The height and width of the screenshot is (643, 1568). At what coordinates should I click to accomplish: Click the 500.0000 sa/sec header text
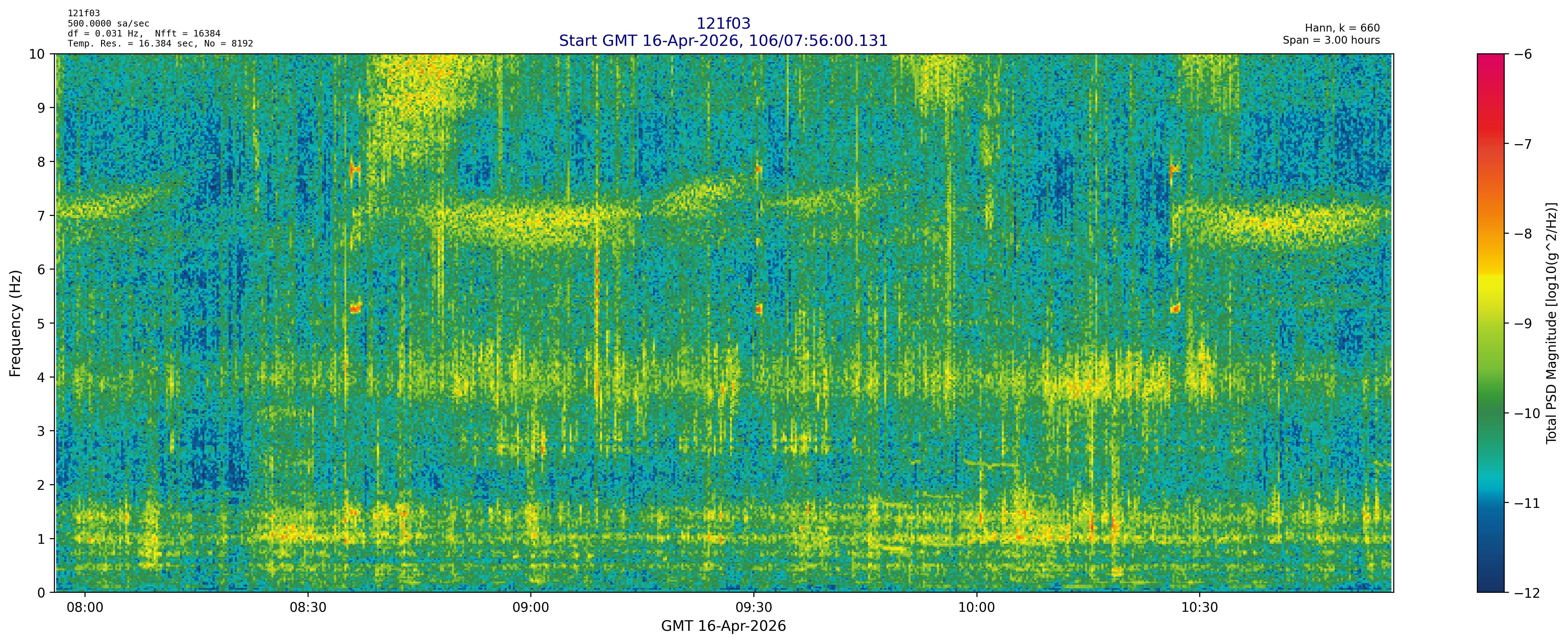pyautogui.click(x=108, y=24)
